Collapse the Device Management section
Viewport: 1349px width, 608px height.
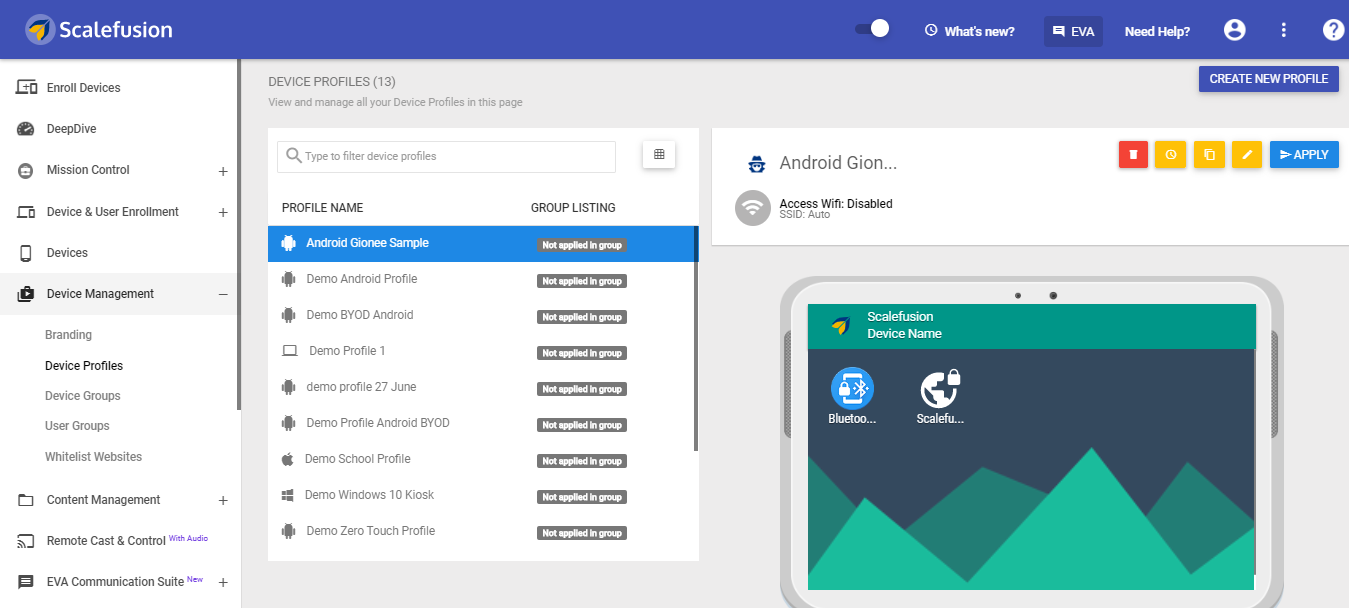click(x=223, y=294)
